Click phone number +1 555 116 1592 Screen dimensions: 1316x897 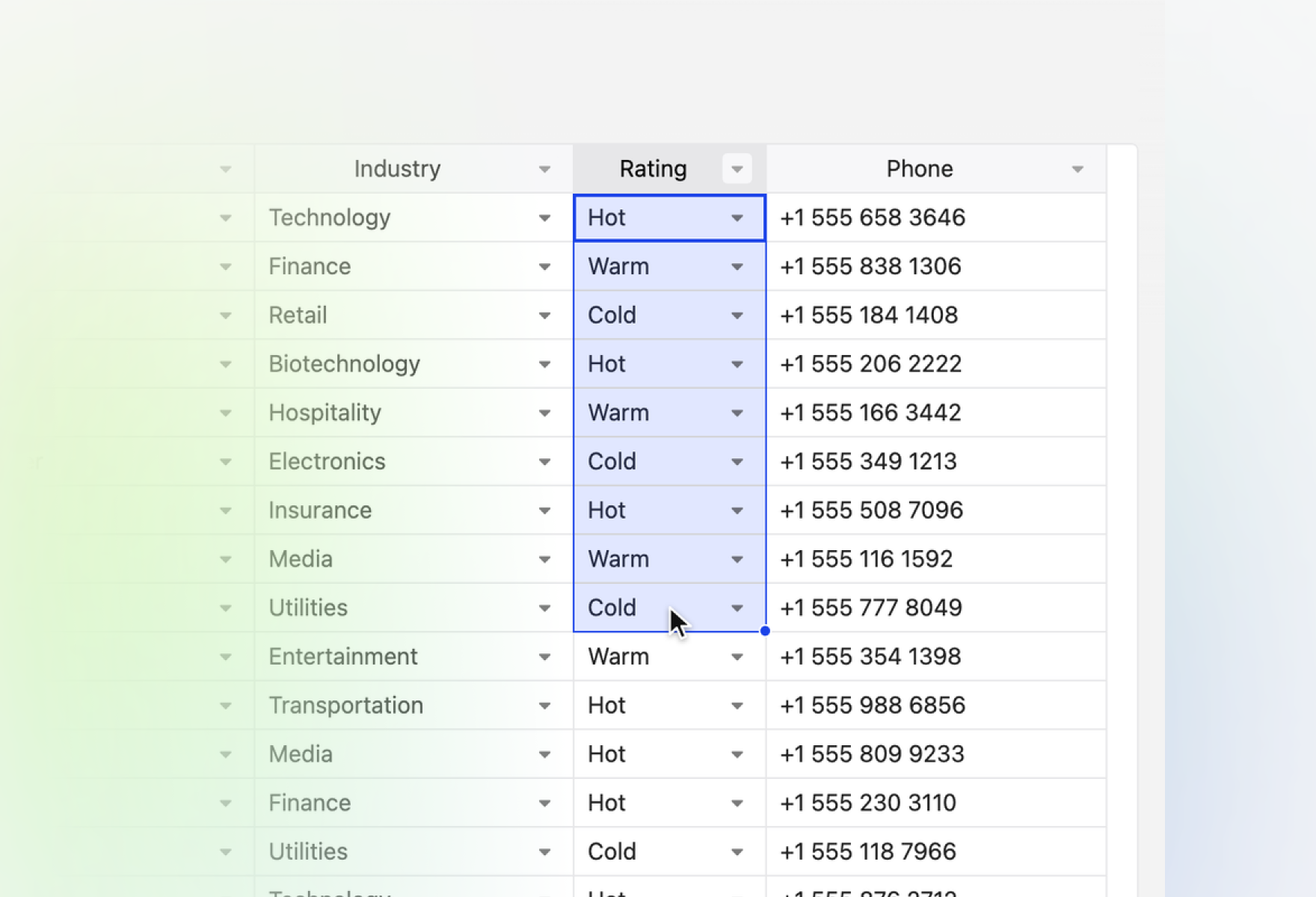[866, 558]
